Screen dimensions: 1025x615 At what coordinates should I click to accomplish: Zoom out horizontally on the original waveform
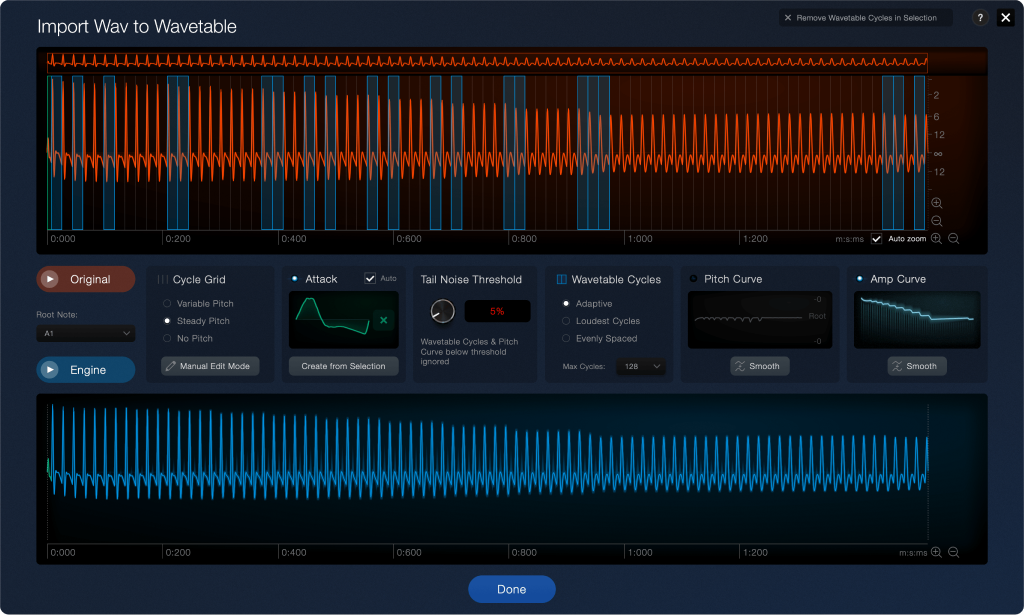click(x=951, y=238)
